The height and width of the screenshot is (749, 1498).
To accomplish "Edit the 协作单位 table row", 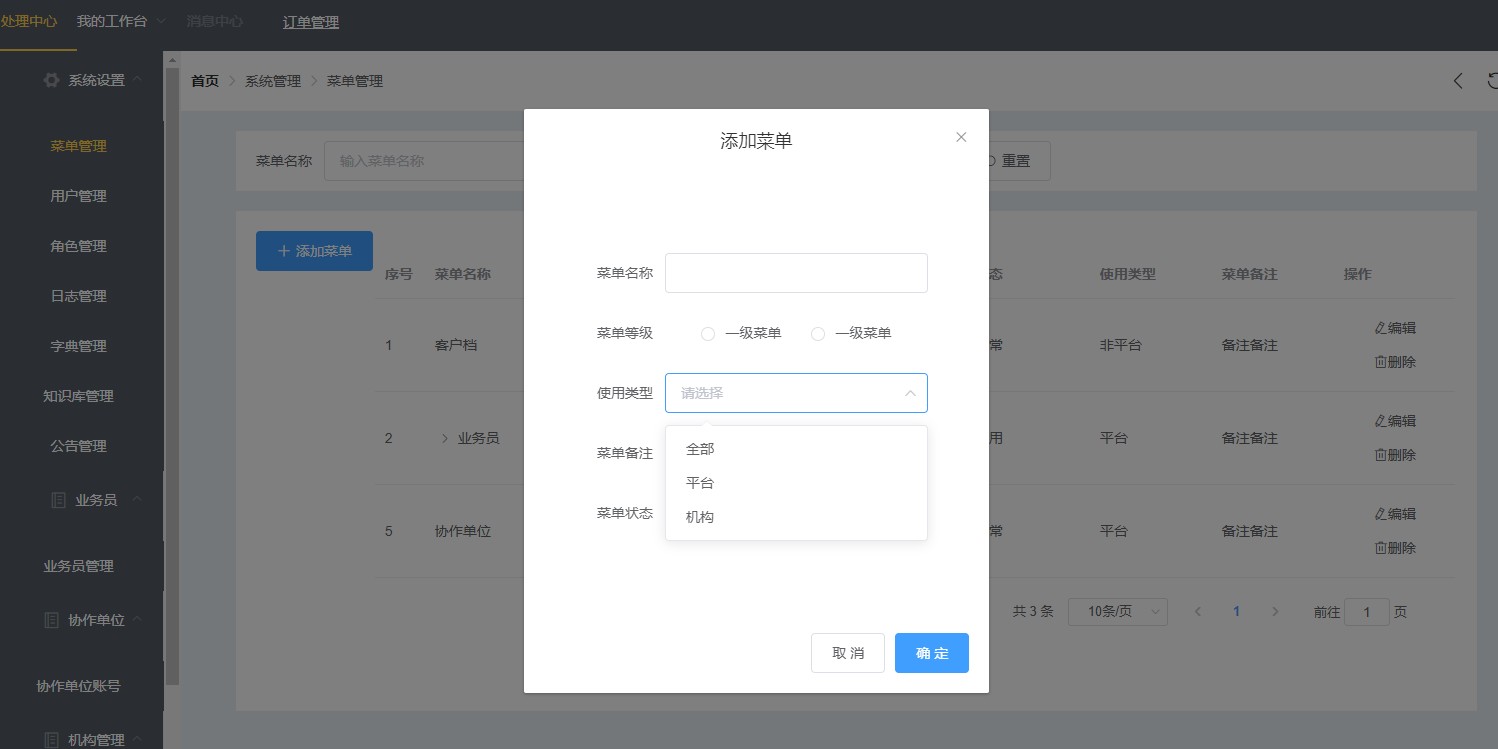I will 1395,514.
